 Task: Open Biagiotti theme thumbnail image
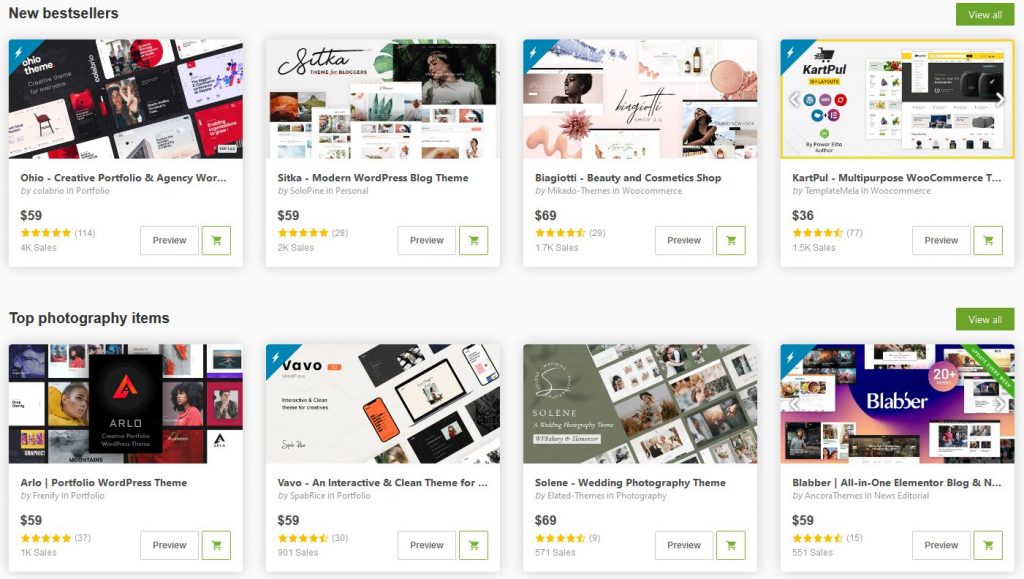click(640, 99)
